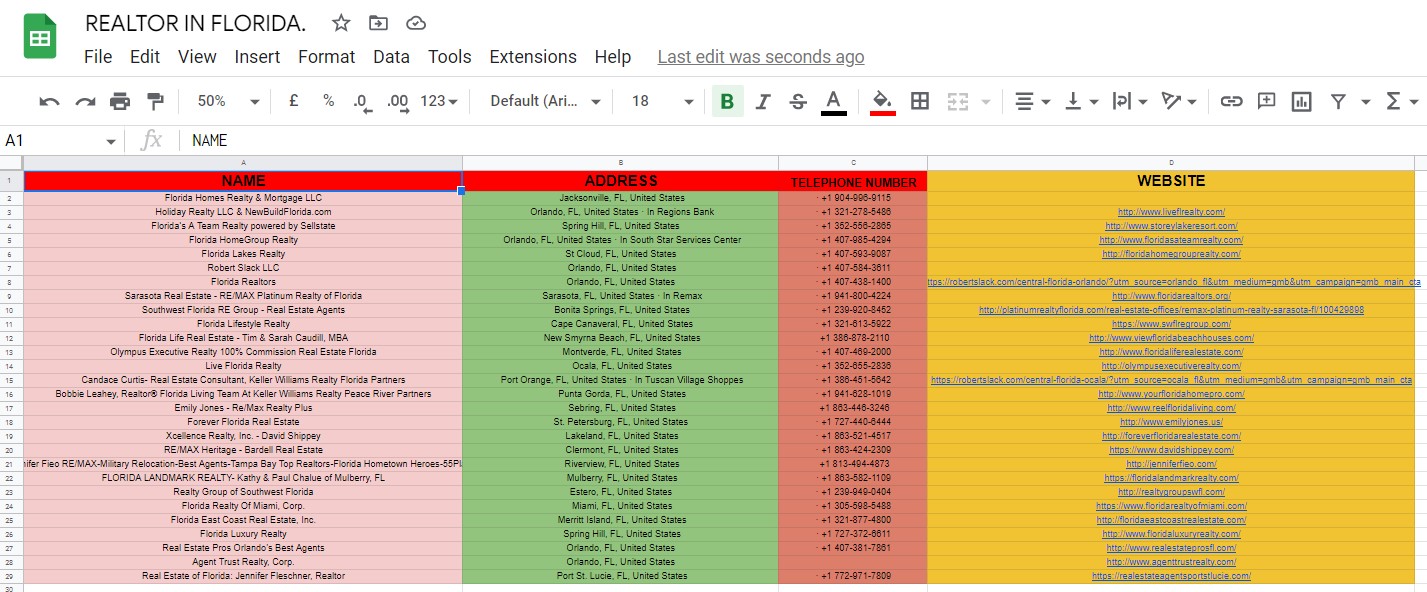This screenshot has width=1427, height=592.
Task: Open the File menu
Action: (x=98, y=57)
